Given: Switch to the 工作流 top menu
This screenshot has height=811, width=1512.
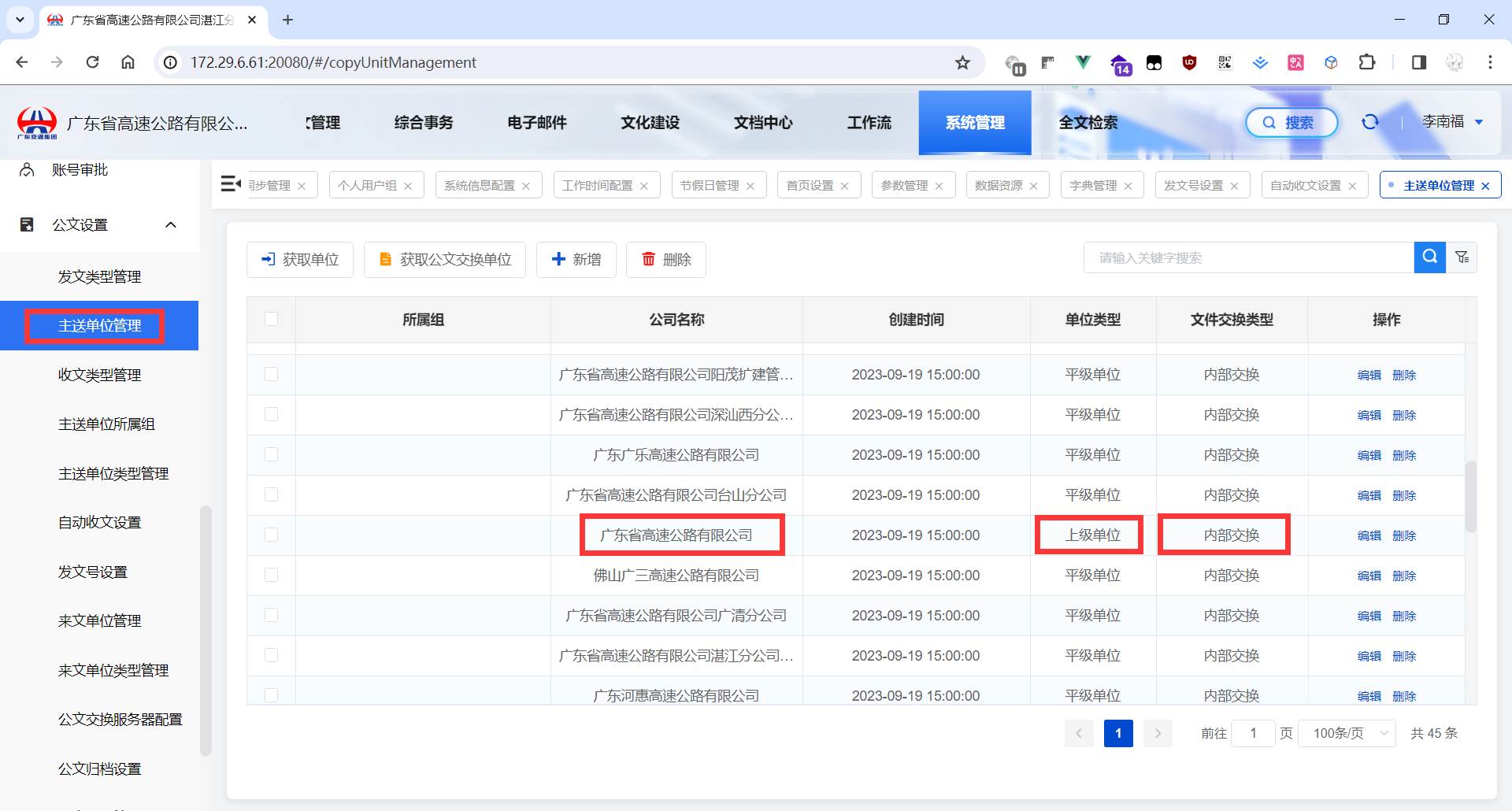Looking at the screenshot, I should click(x=869, y=123).
